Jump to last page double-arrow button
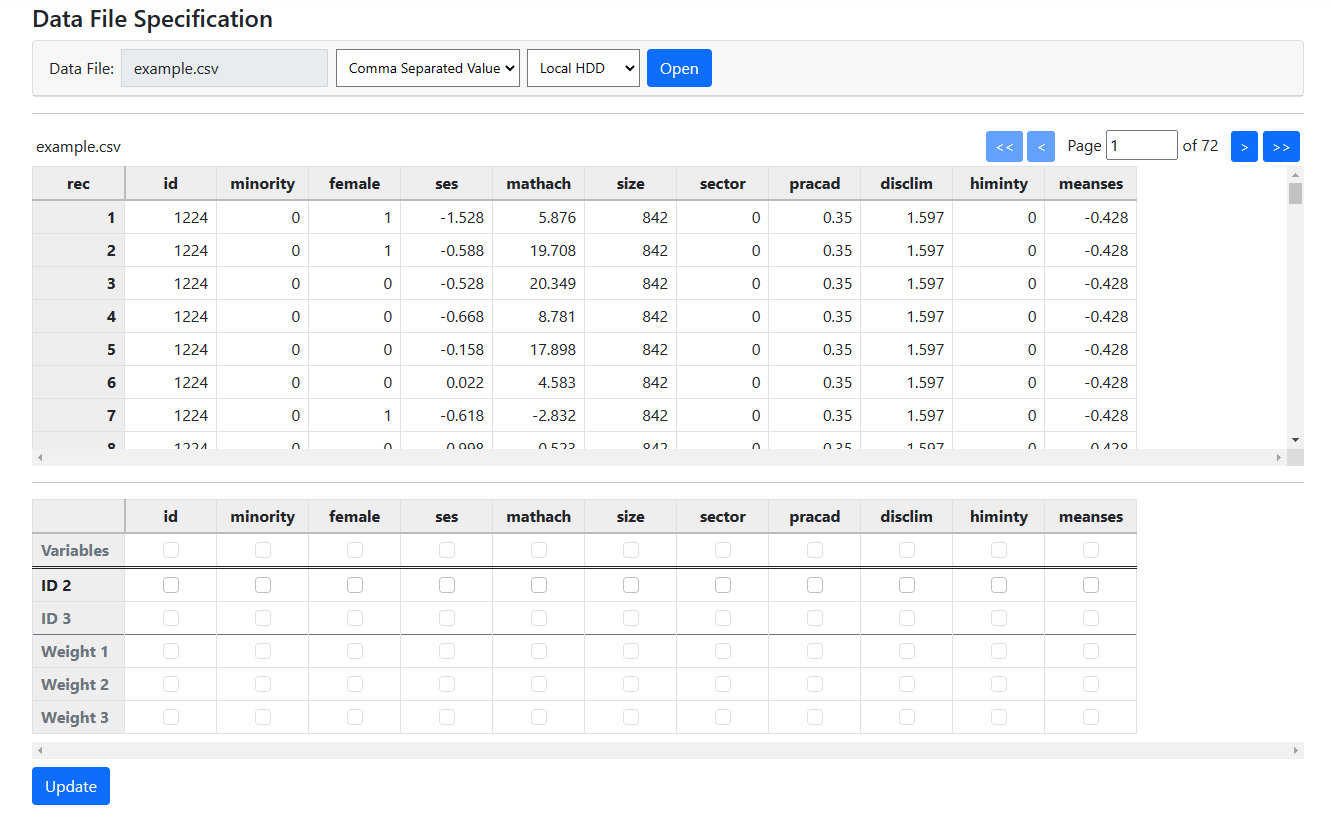This screenshot has width=1331, height=832. coord(1281,146)
